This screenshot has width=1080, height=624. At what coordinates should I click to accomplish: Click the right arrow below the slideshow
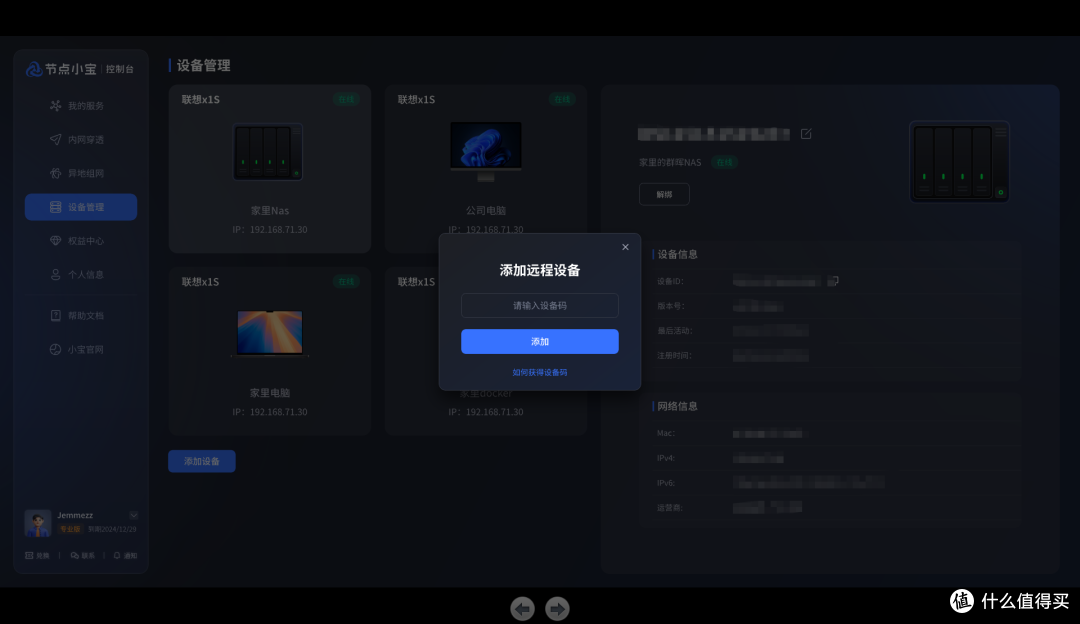click(557, 609)
